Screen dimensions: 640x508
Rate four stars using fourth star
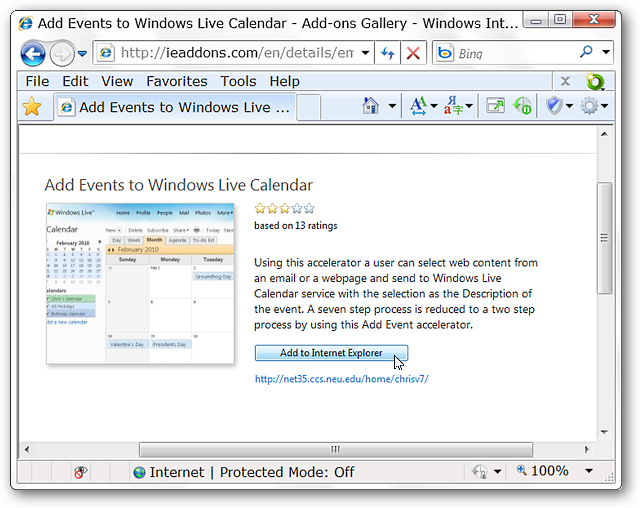click(x=297, y=209)
